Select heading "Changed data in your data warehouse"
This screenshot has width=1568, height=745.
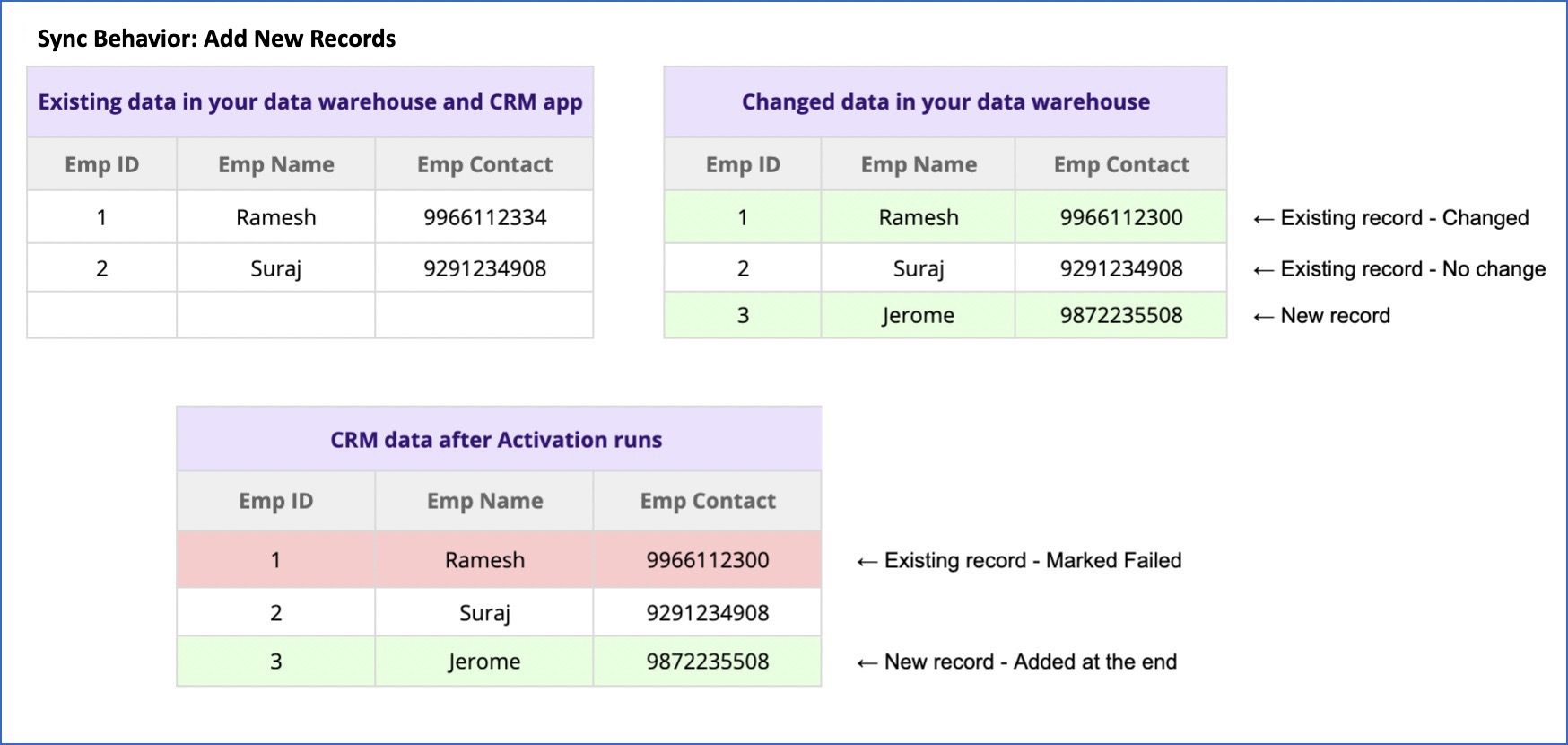pos(945,101)
